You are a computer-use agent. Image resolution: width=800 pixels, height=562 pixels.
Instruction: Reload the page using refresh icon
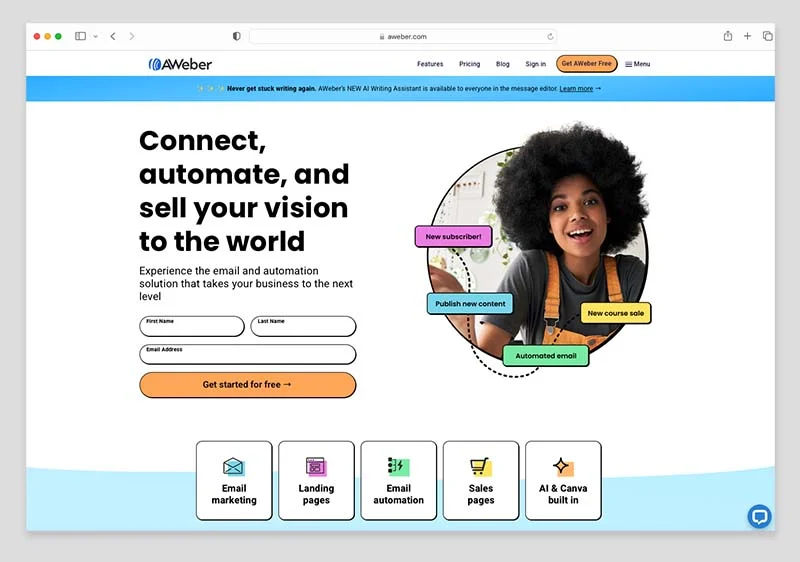tap(550, 37)
